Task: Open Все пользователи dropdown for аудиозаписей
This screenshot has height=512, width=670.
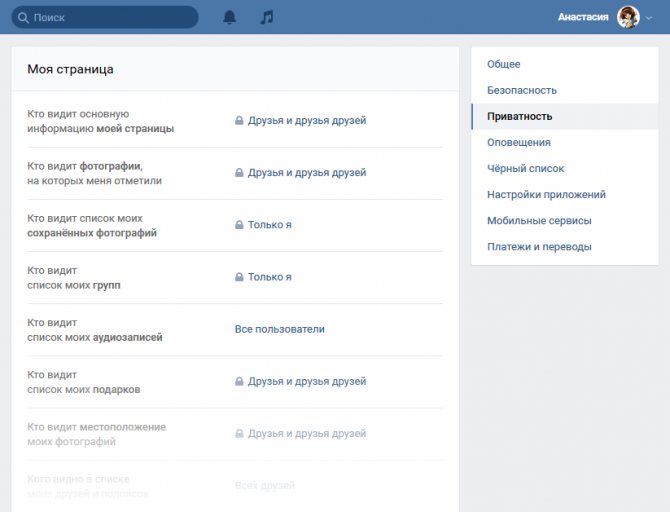Action: click(x=279, y=329)
